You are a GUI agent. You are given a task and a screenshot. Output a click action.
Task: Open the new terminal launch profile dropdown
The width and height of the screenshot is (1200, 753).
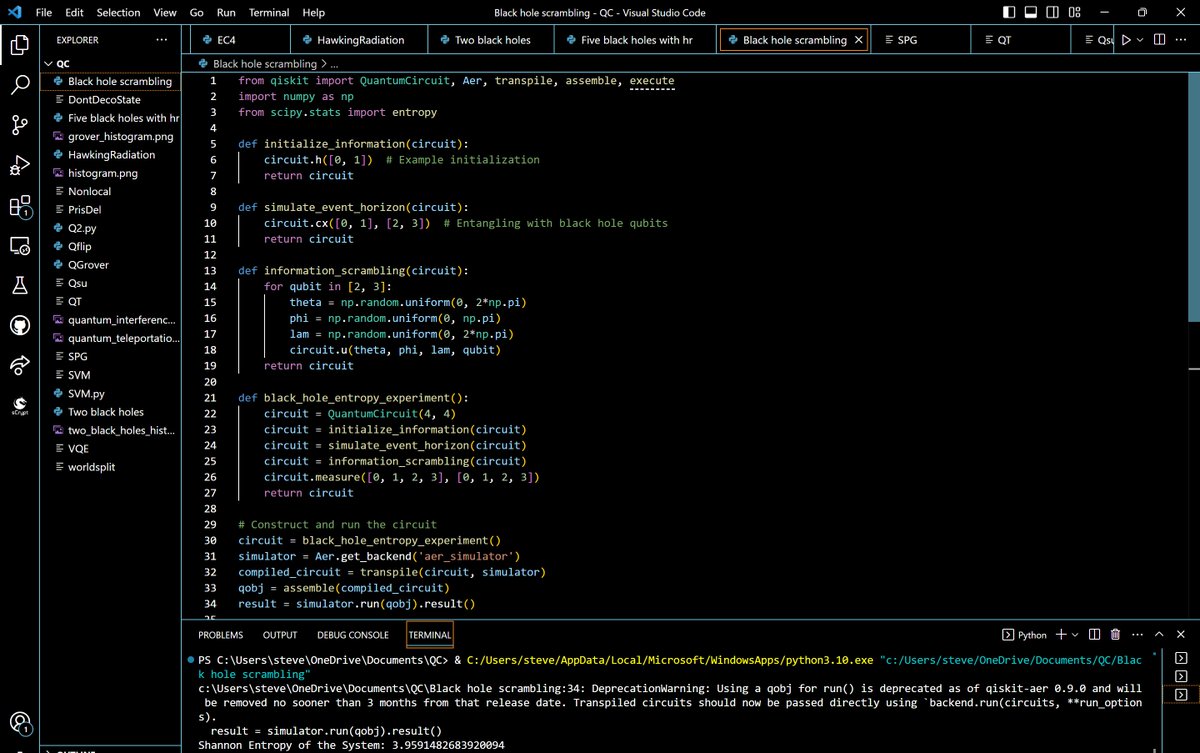(1075, 635)
